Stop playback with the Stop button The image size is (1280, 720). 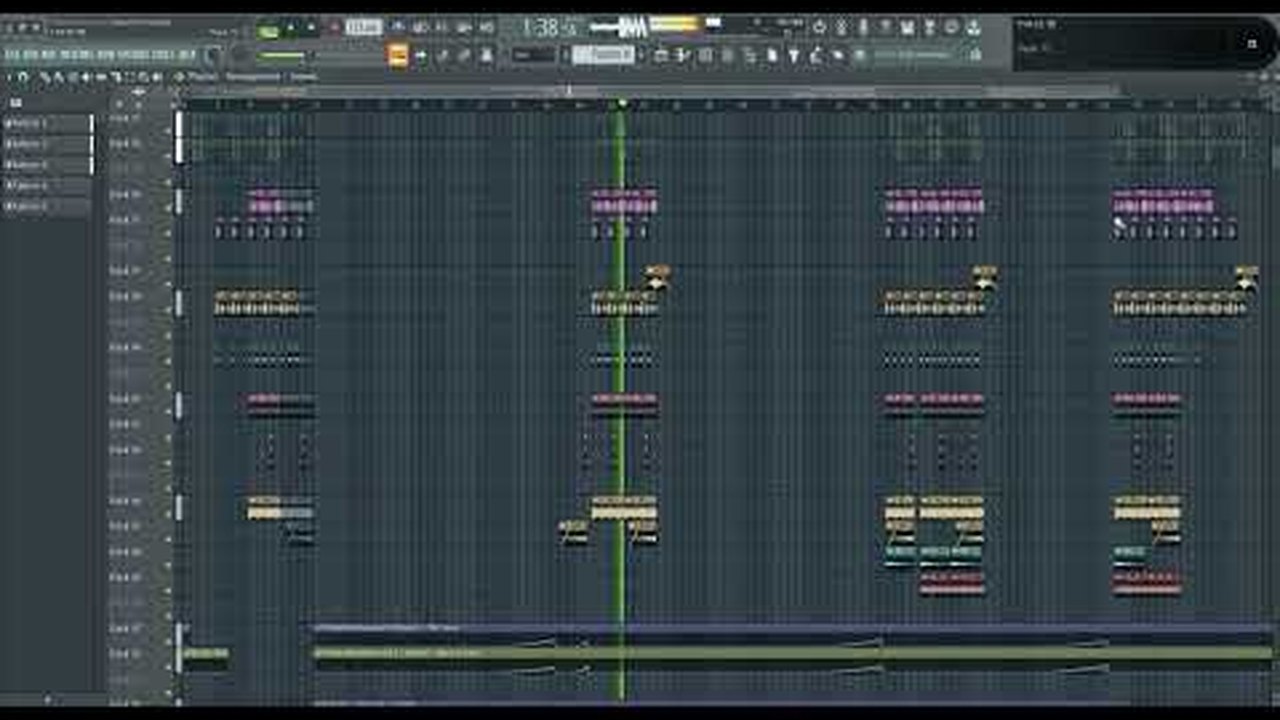tap(312, 29)
